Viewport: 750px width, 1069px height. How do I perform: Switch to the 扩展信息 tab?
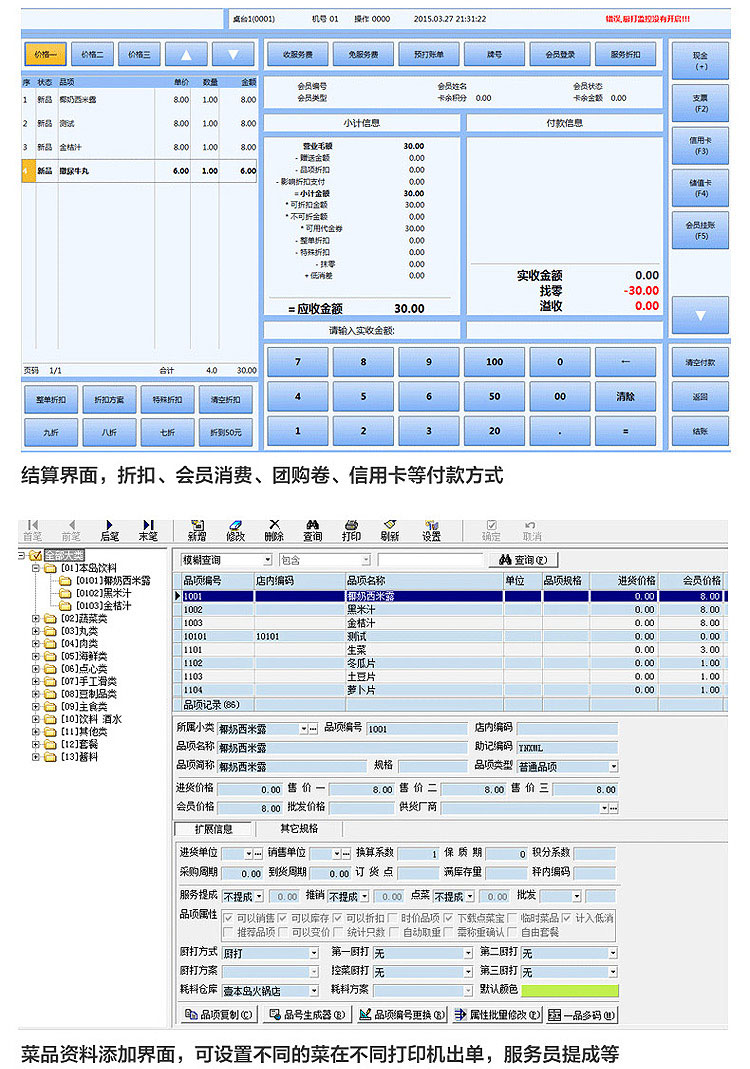coord(214,829)
